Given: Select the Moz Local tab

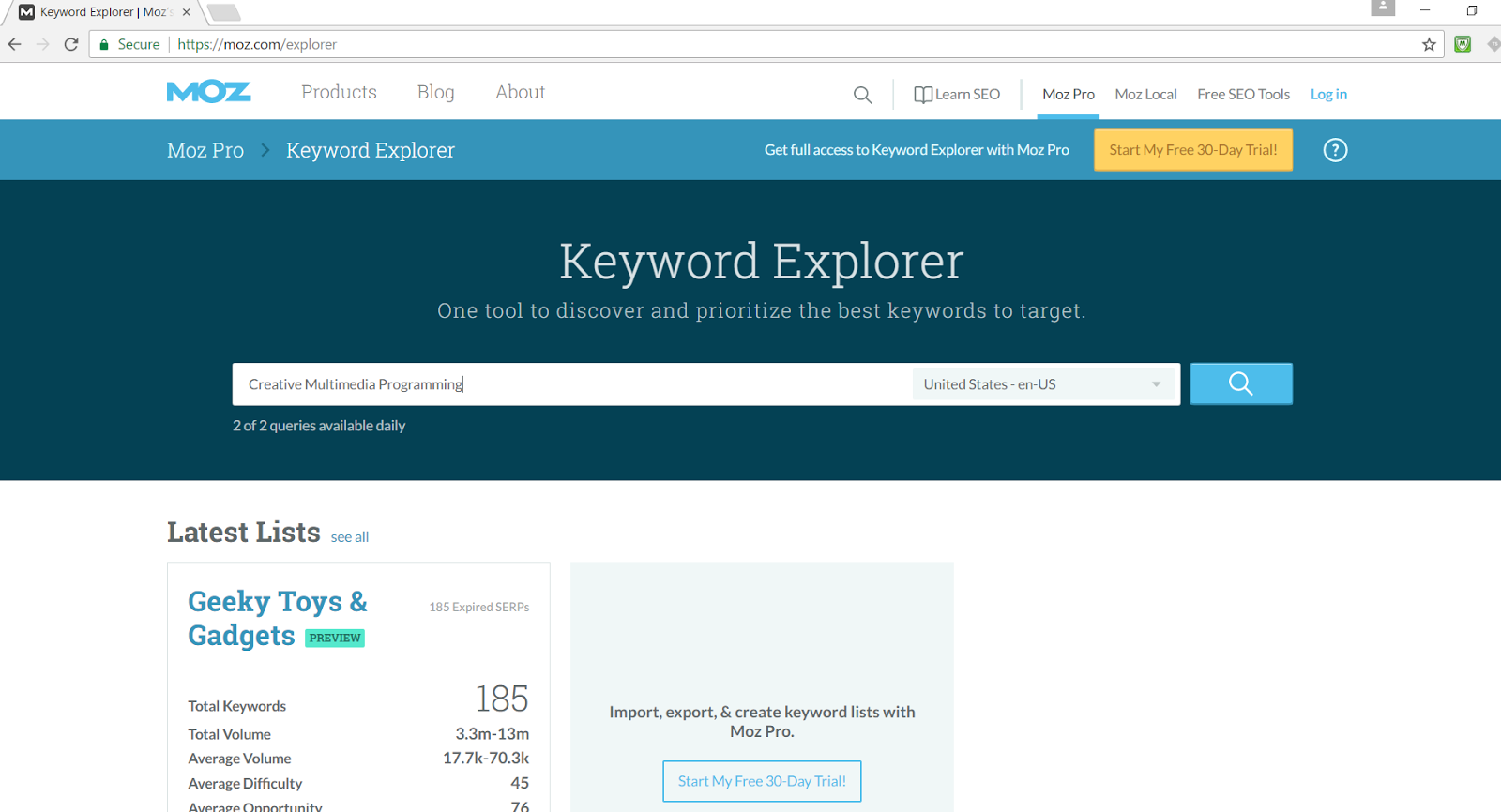Looking at the screenshot, I should (x=1145, y=95).
